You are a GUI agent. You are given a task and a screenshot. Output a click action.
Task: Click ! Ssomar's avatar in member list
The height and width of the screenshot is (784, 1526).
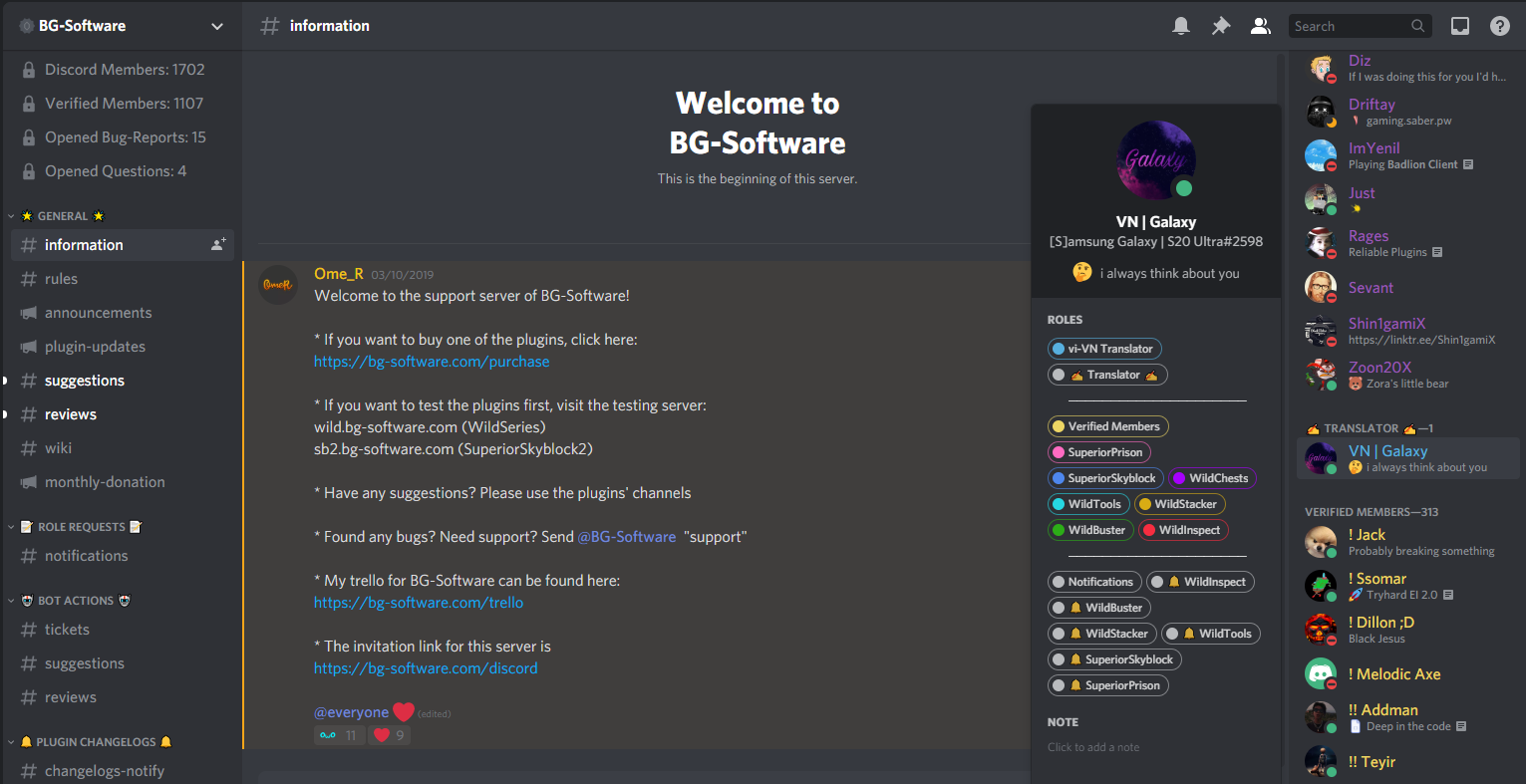1321,586
